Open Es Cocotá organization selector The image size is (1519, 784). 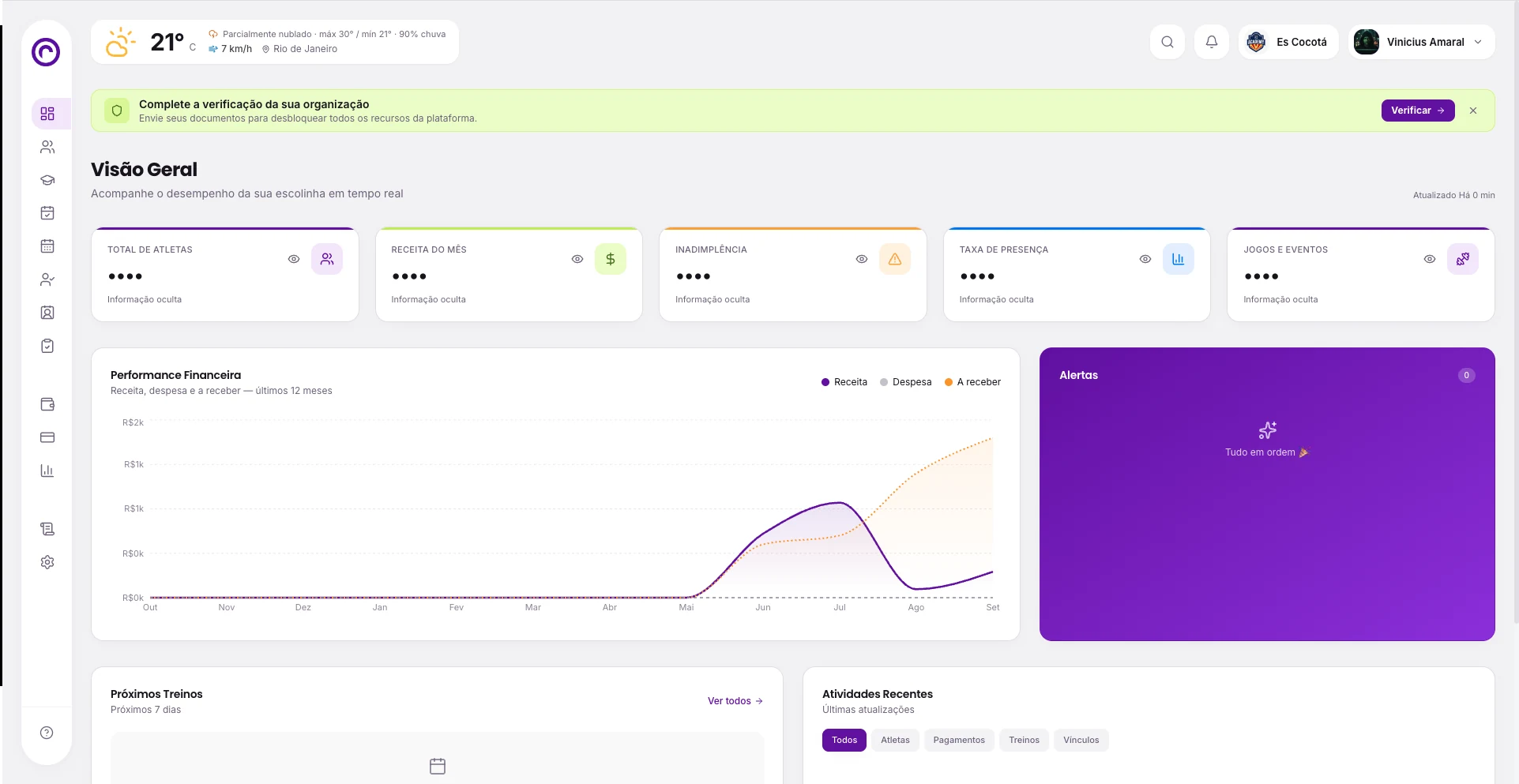tap(1288, 42)
